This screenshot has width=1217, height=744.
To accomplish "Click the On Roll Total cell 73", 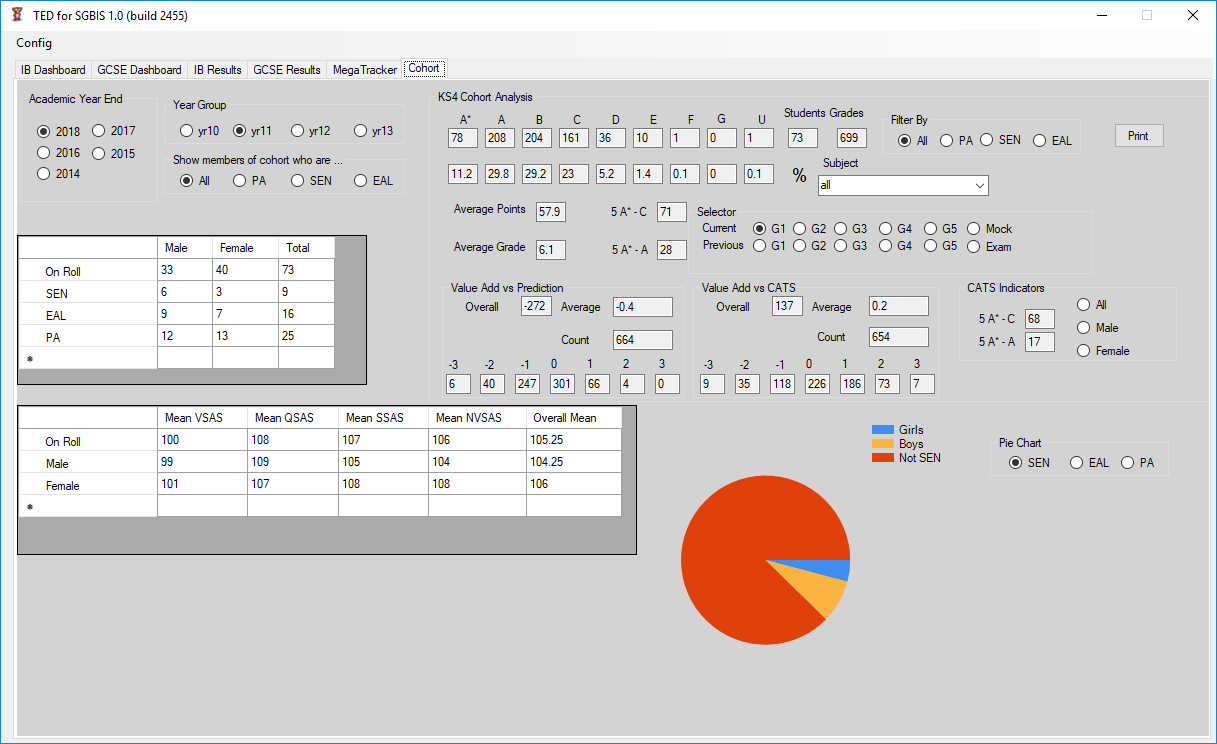I will pos(306,270).
